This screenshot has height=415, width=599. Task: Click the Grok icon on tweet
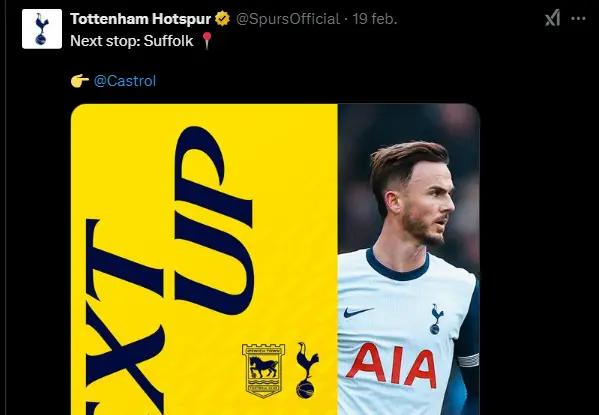click(552, 18)
